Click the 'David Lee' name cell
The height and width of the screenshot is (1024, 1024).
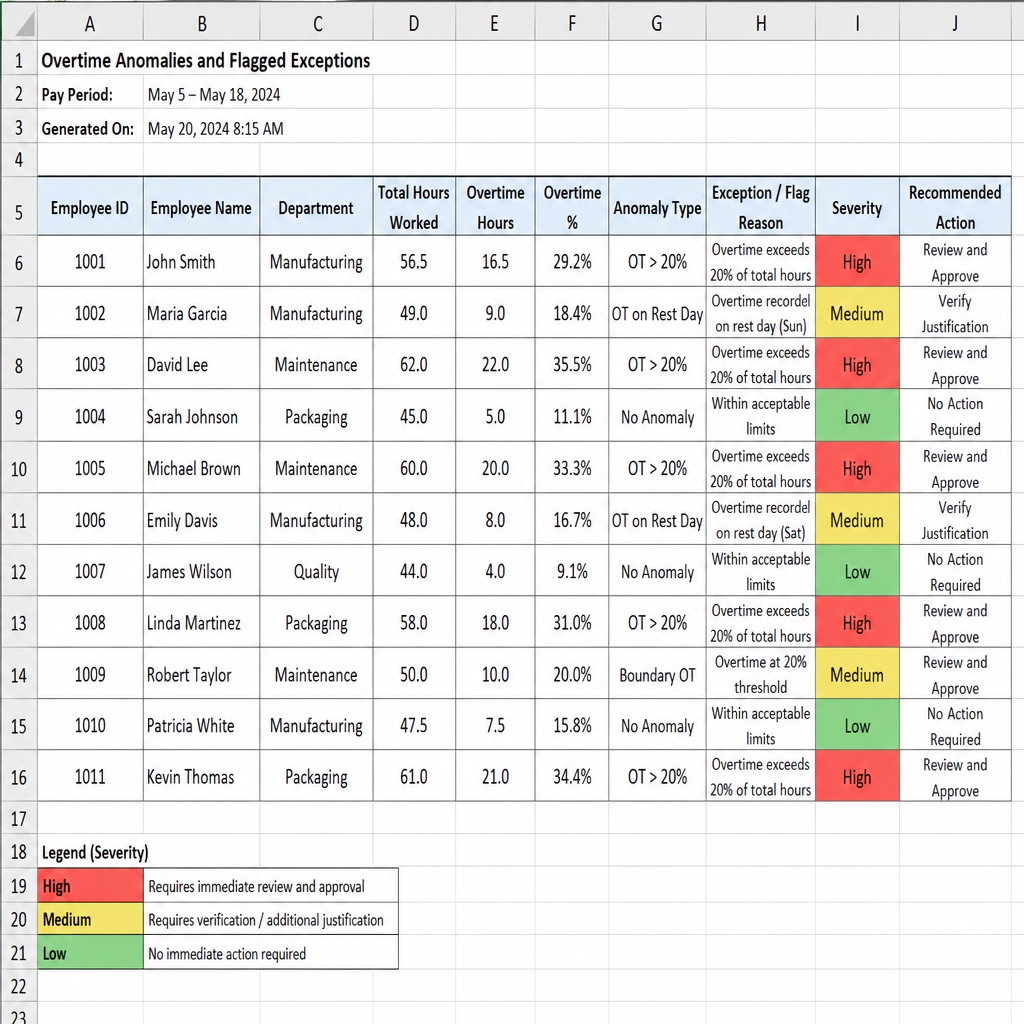[x=201, y=364]
